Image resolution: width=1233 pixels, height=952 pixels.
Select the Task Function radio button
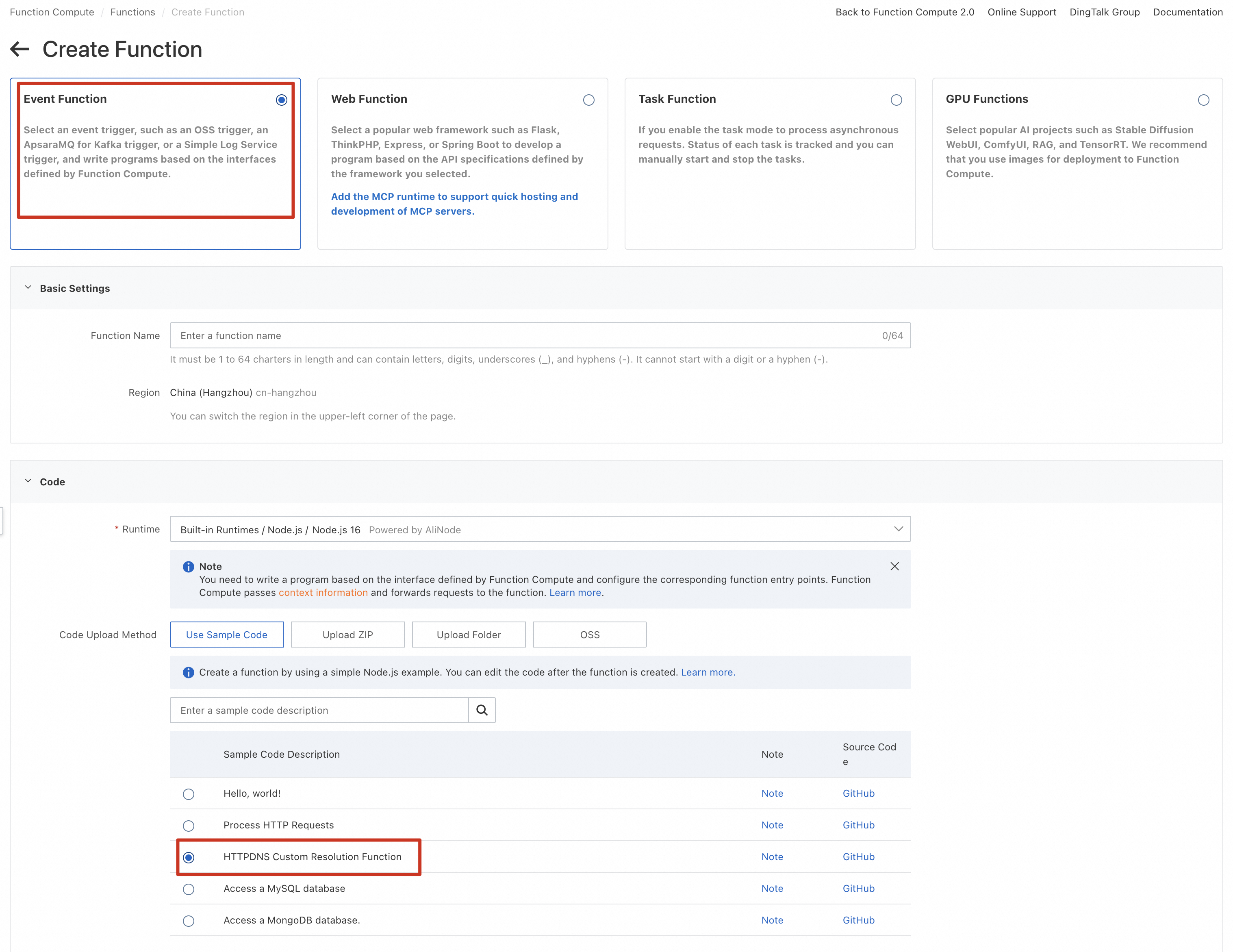896,100
